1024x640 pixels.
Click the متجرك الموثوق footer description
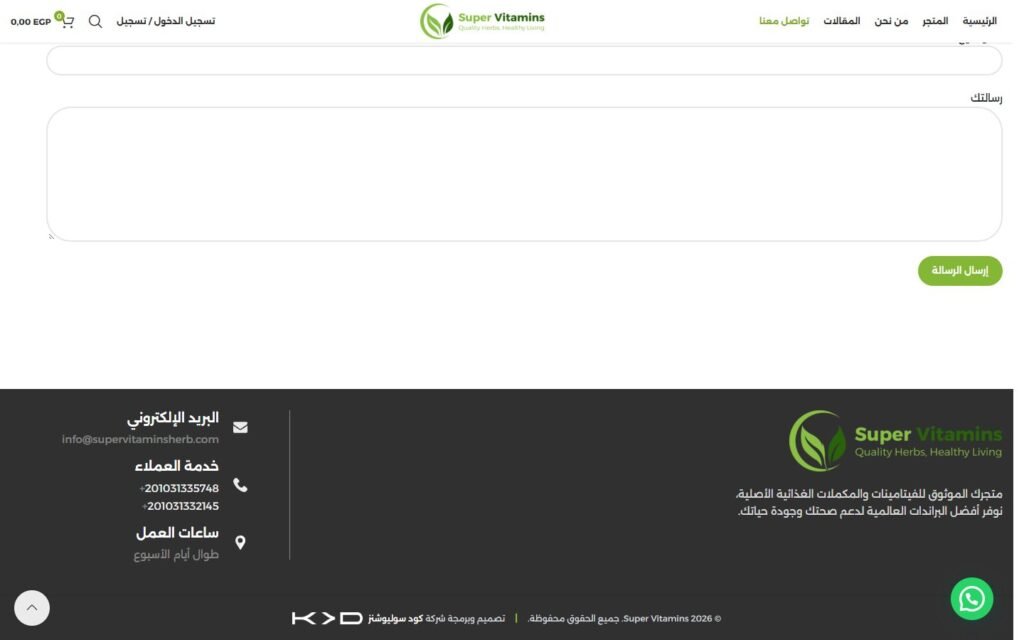pyautogui.click(x=869, y=502)
